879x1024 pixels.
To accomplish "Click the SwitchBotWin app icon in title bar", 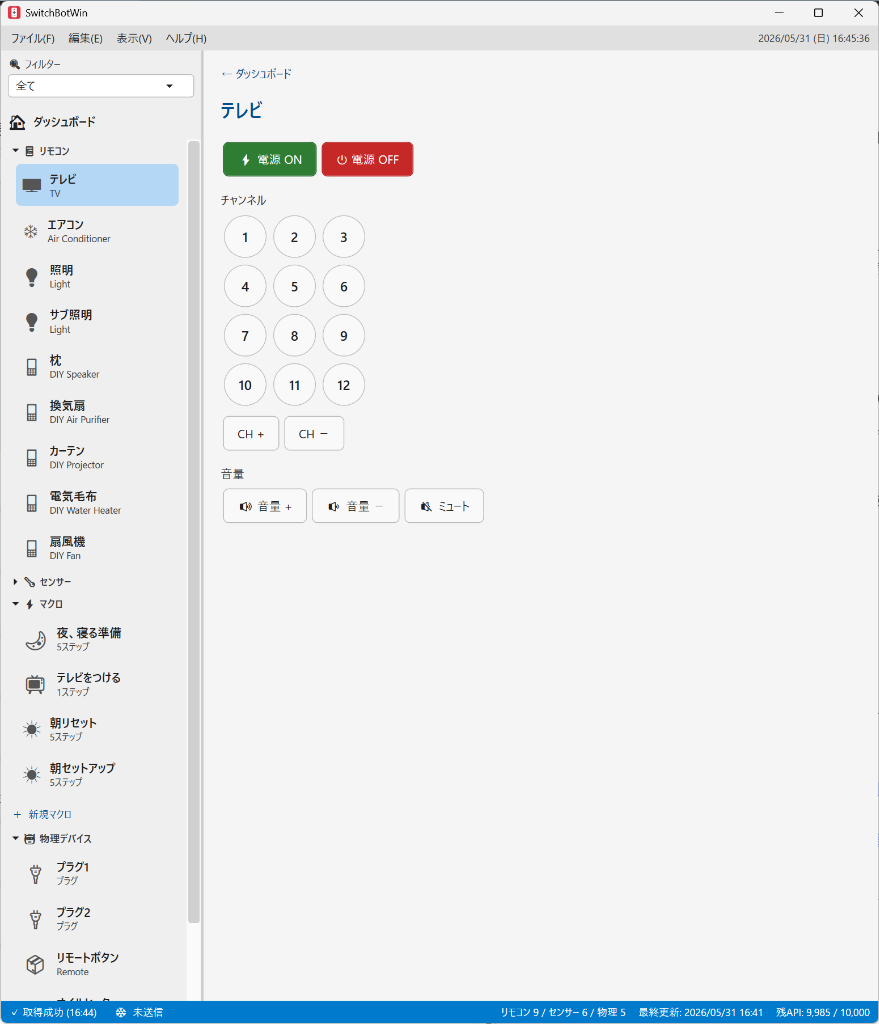I will [14, 12].
